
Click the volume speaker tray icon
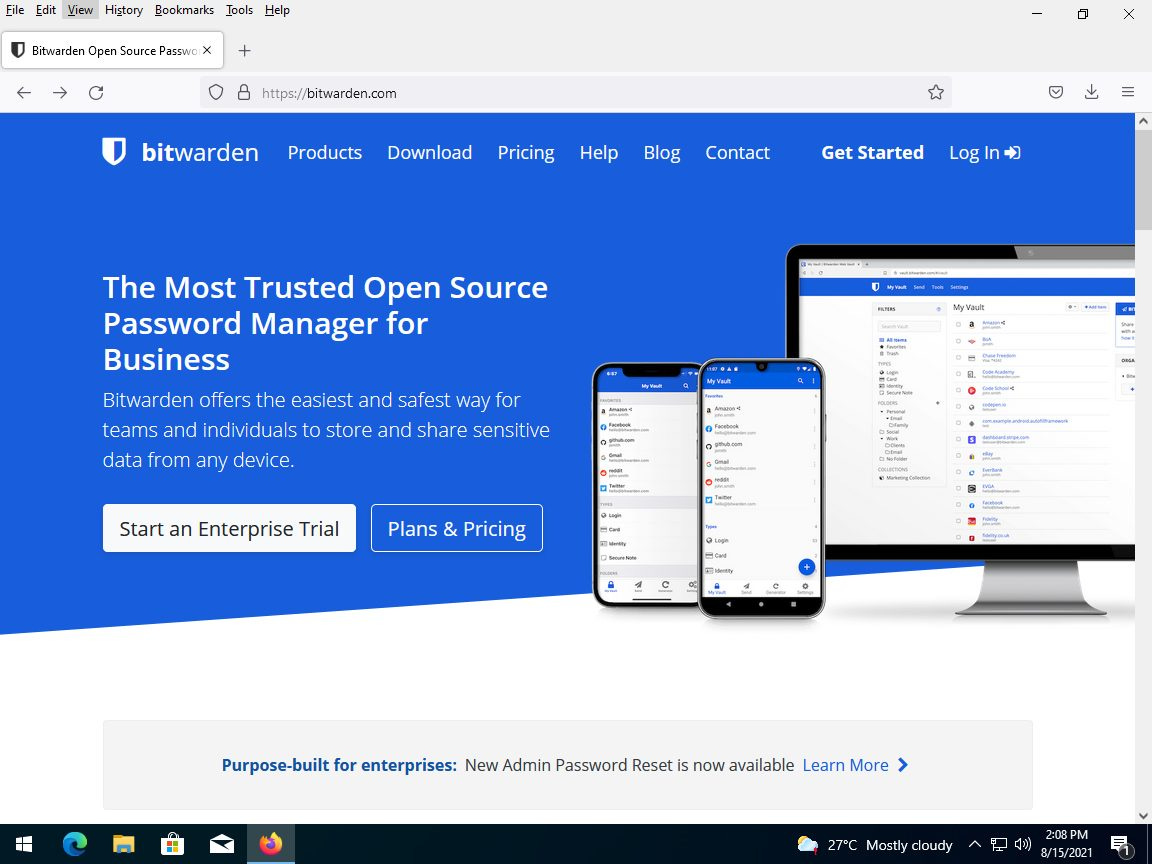pyautogui.click(x=1022, y=844)
